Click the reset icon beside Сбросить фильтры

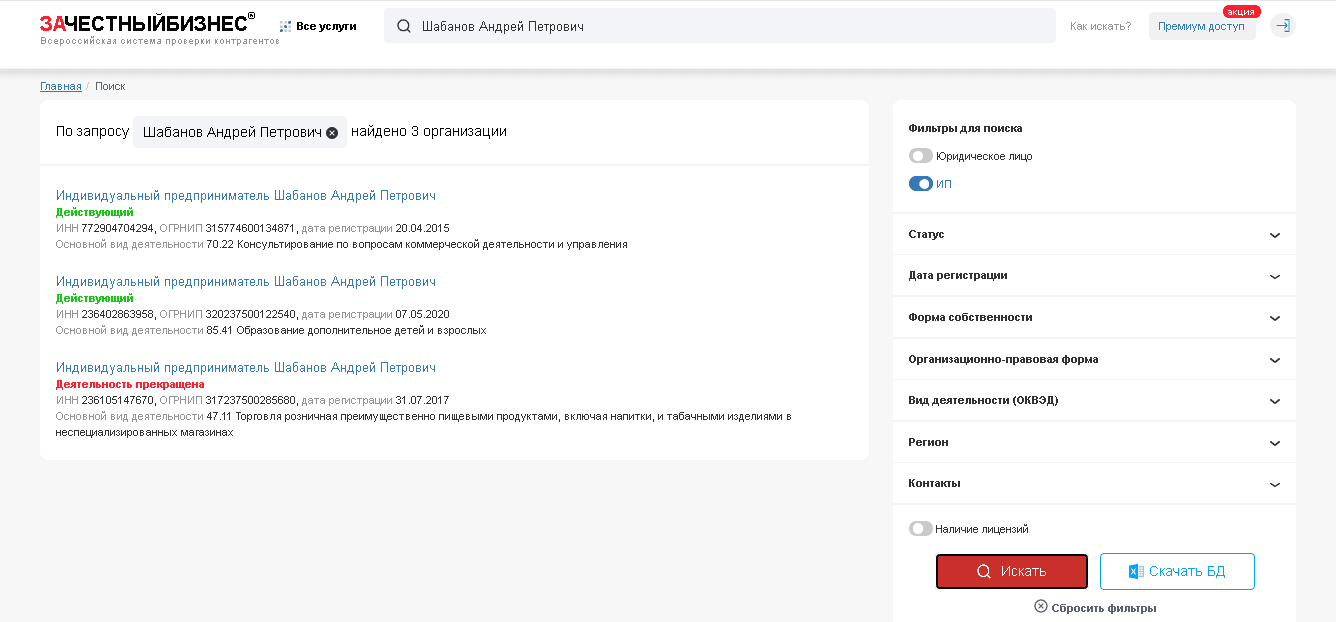pyautogui.click(x=1041, y=607)
